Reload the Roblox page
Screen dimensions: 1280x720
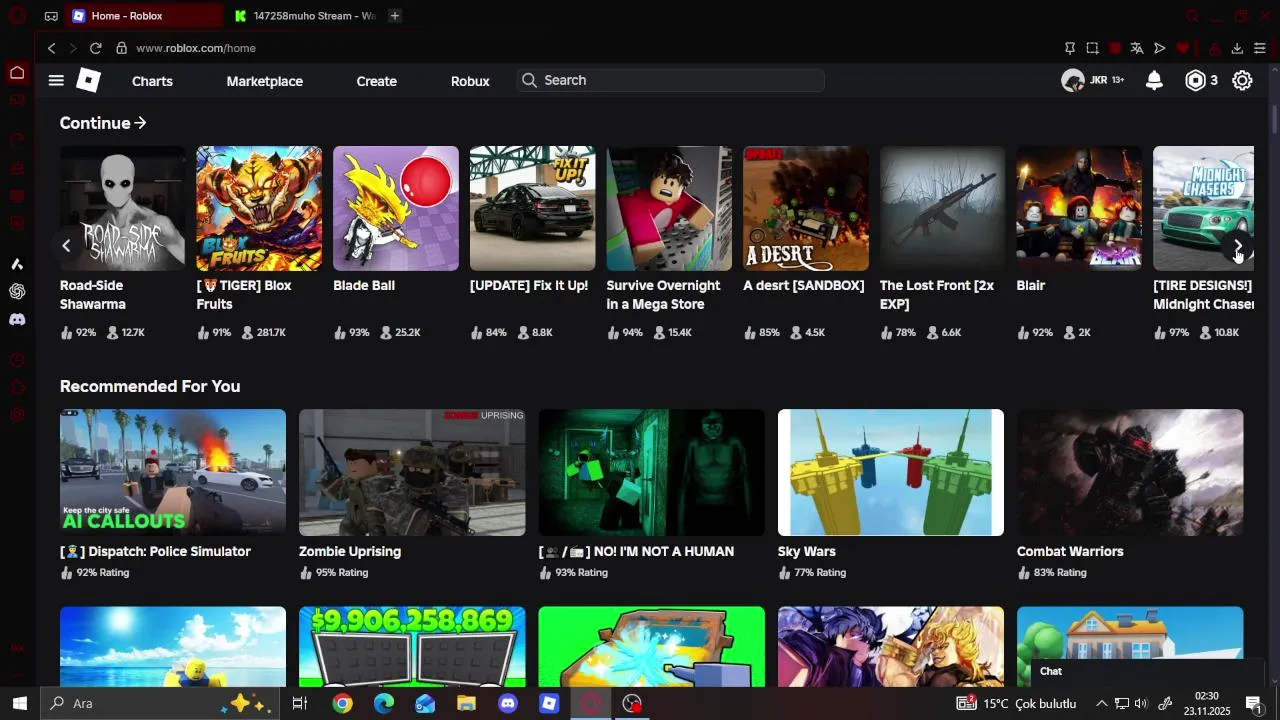point(96,48)
